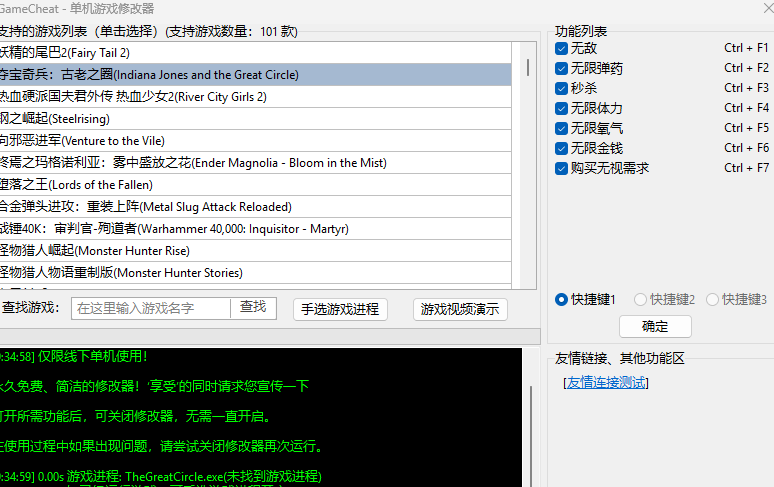Select Fairy Tail 2 in game list

click(x=255, y=53)
